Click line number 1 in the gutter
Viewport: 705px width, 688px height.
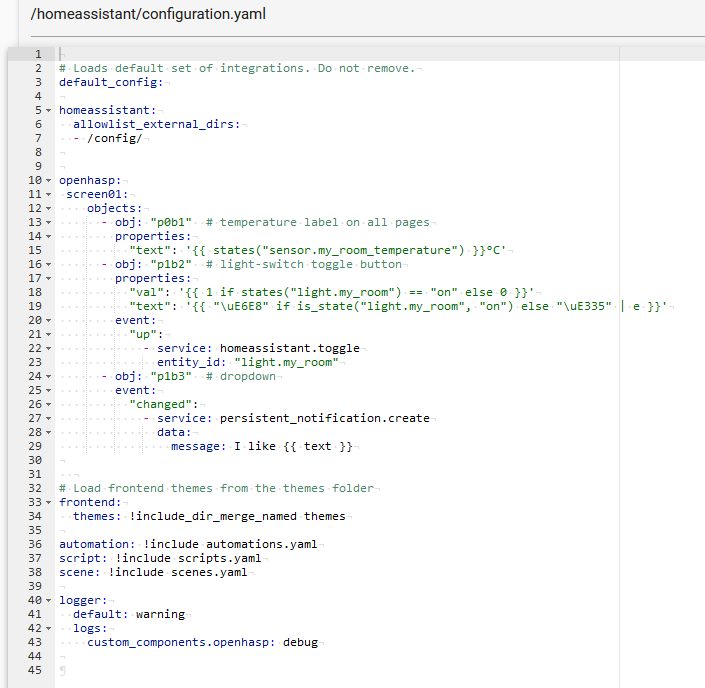point(37,54)
